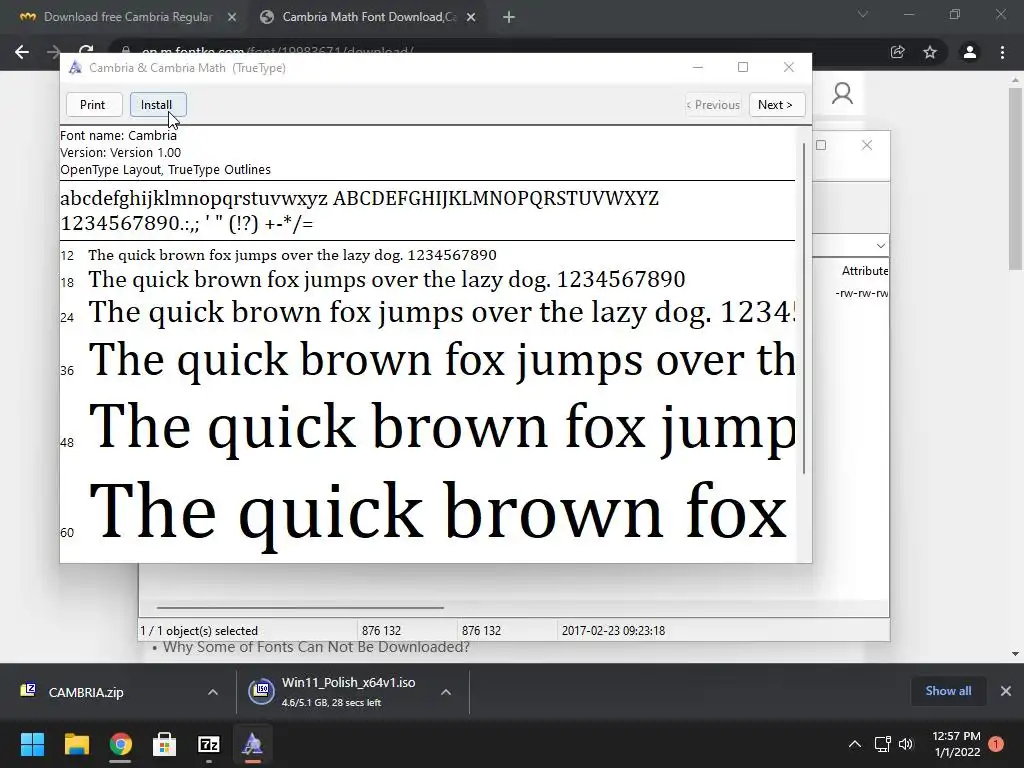Screen dimensions: 1024x768
Task: Show hidden system tray icons
Action: 854,744
